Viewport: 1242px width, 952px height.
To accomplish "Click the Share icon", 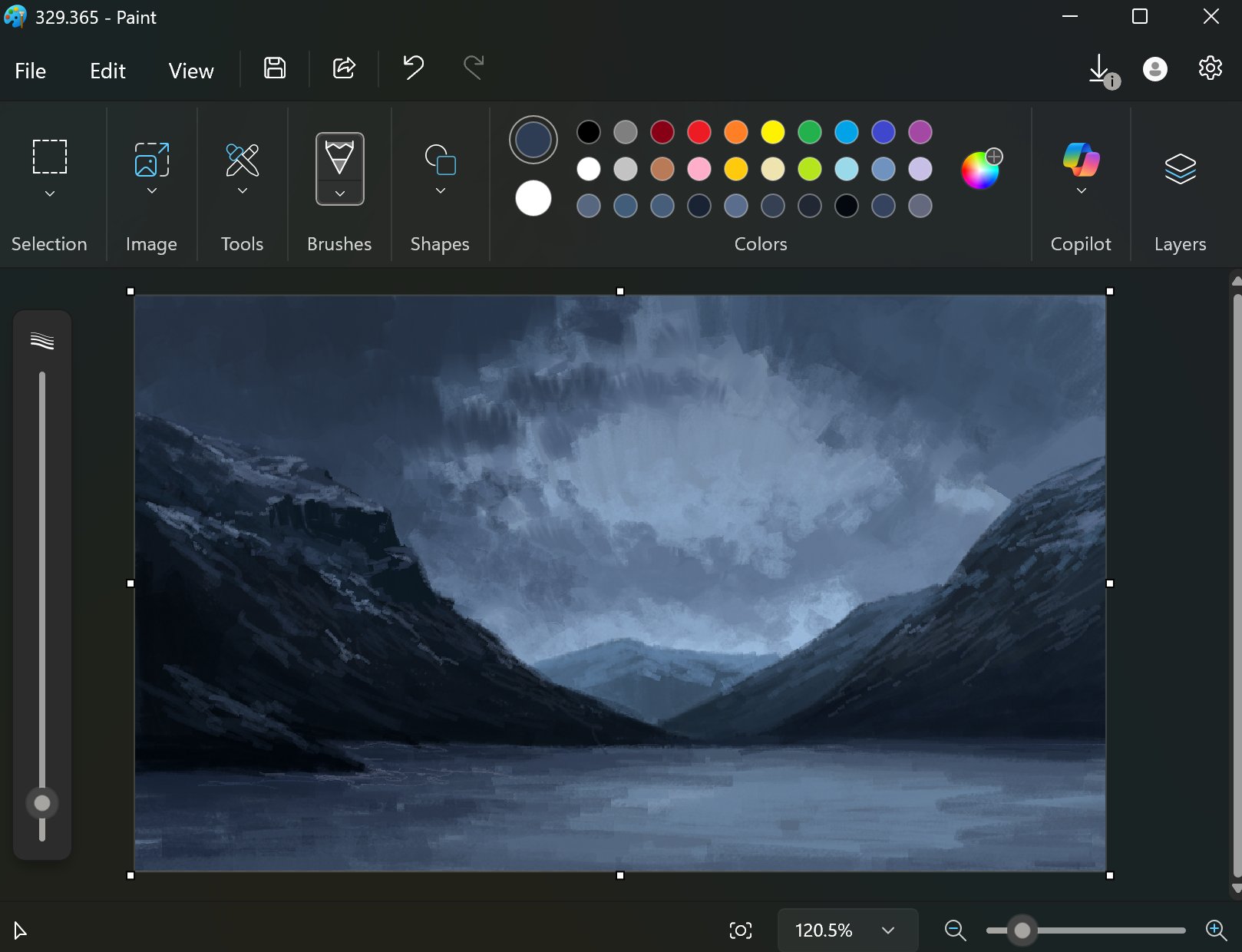I will point(344,68).
